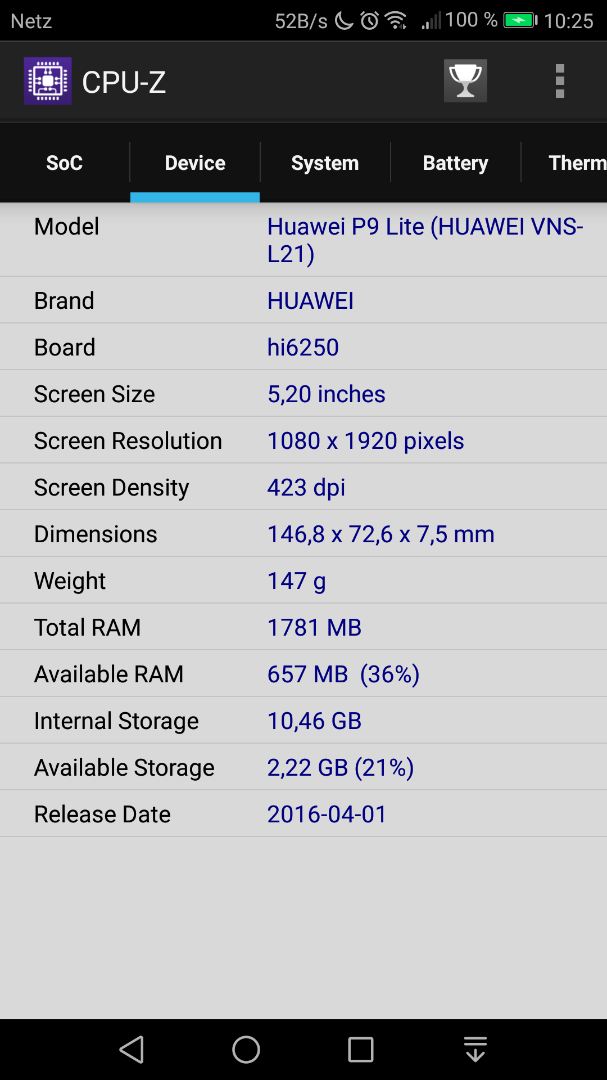
Task: Hide navigation bar with down-arrow icon
Action: point(475,1050)
